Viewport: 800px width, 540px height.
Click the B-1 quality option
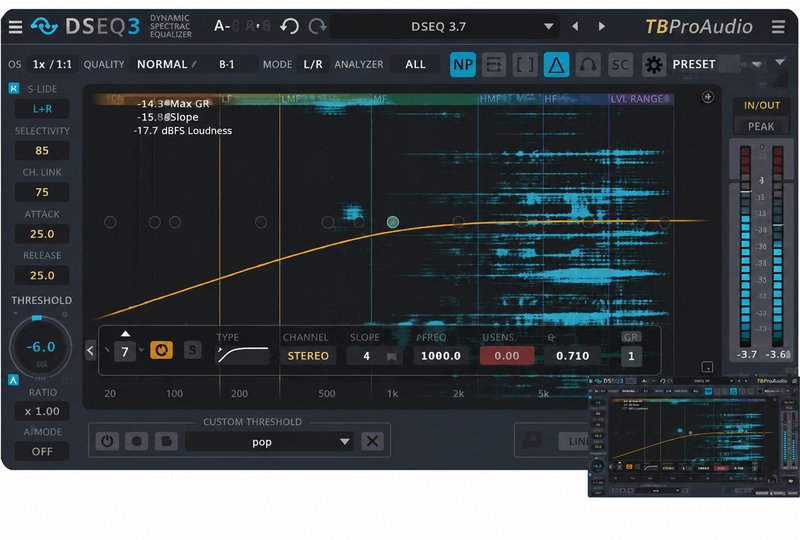tap(227, 64)
